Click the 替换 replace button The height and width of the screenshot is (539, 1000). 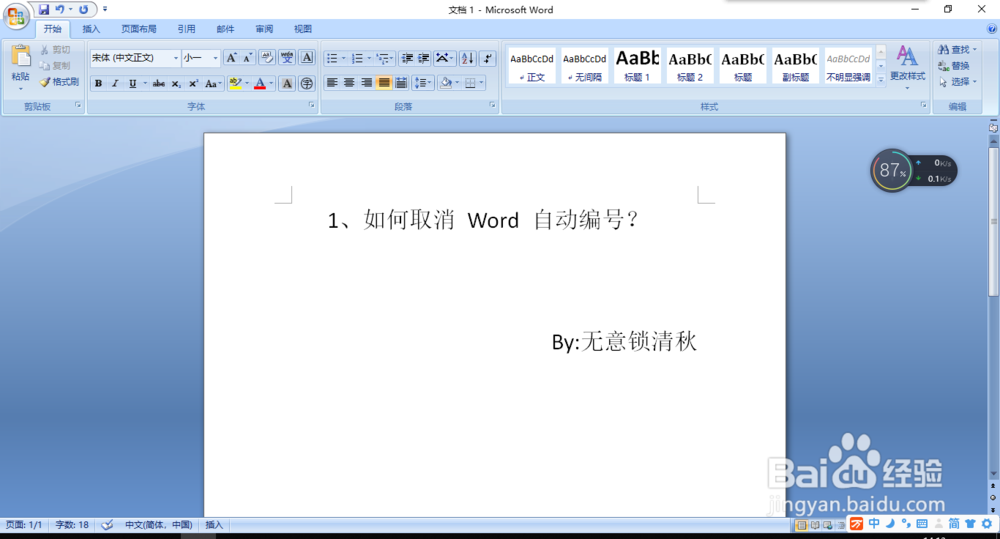(x=954, y=66)
